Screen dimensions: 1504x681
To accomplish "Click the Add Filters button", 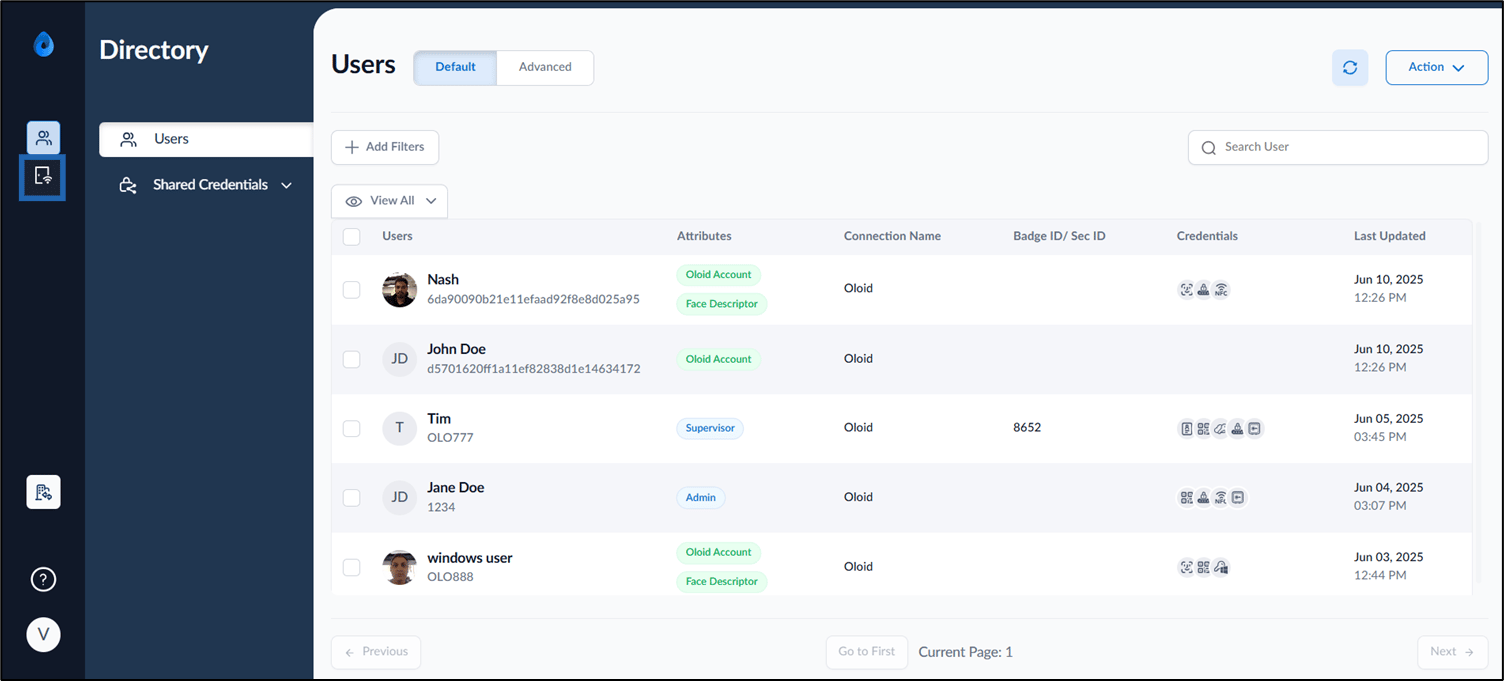I will pos(385,147).
